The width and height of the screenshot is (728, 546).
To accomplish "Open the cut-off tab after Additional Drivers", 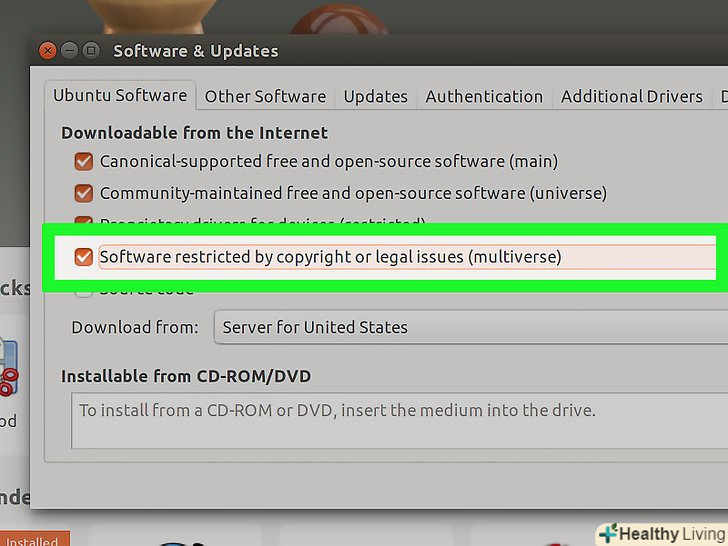I will [722, 97].
